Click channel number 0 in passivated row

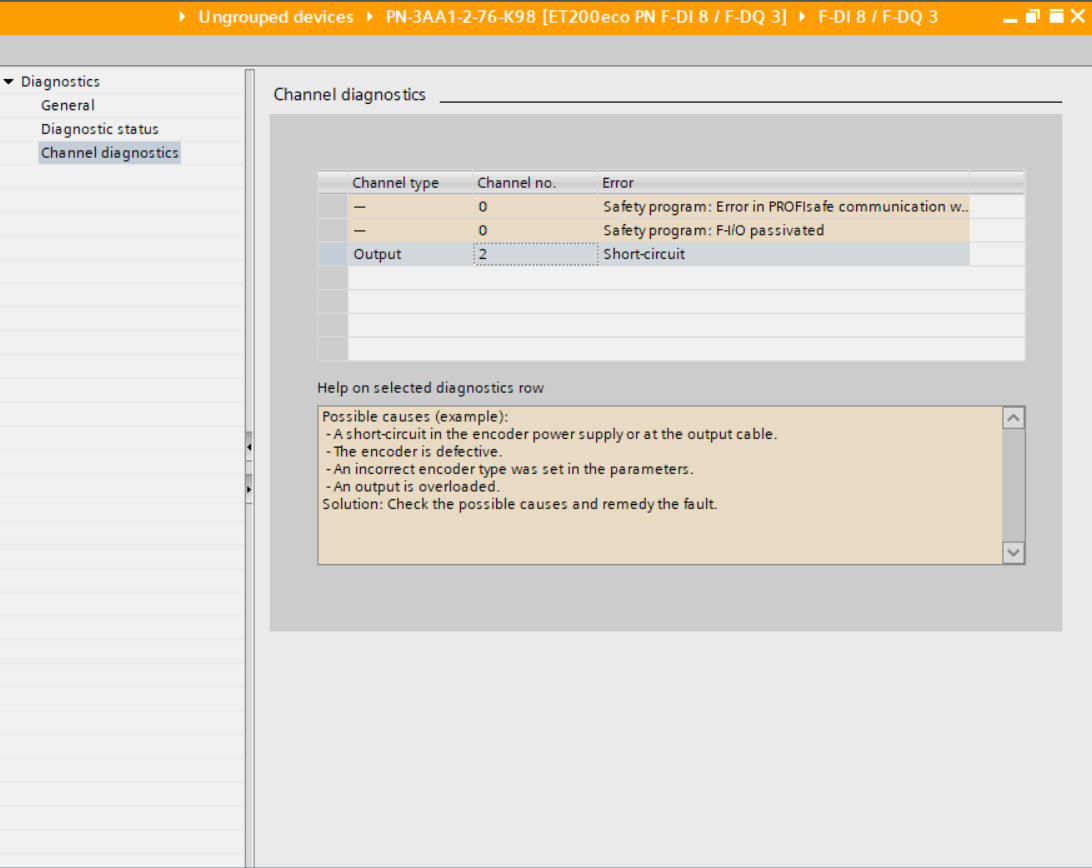[536, 230]
